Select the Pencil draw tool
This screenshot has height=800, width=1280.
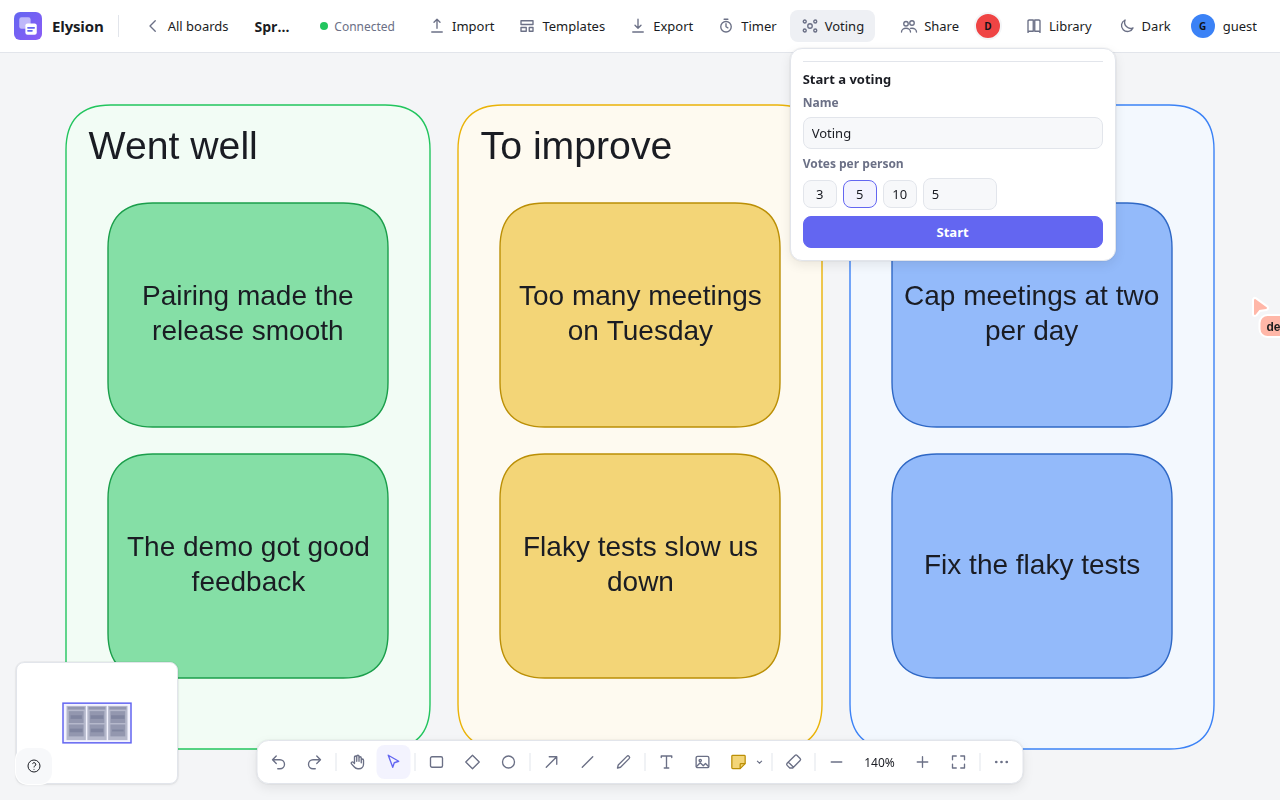(x=623, y=762)
